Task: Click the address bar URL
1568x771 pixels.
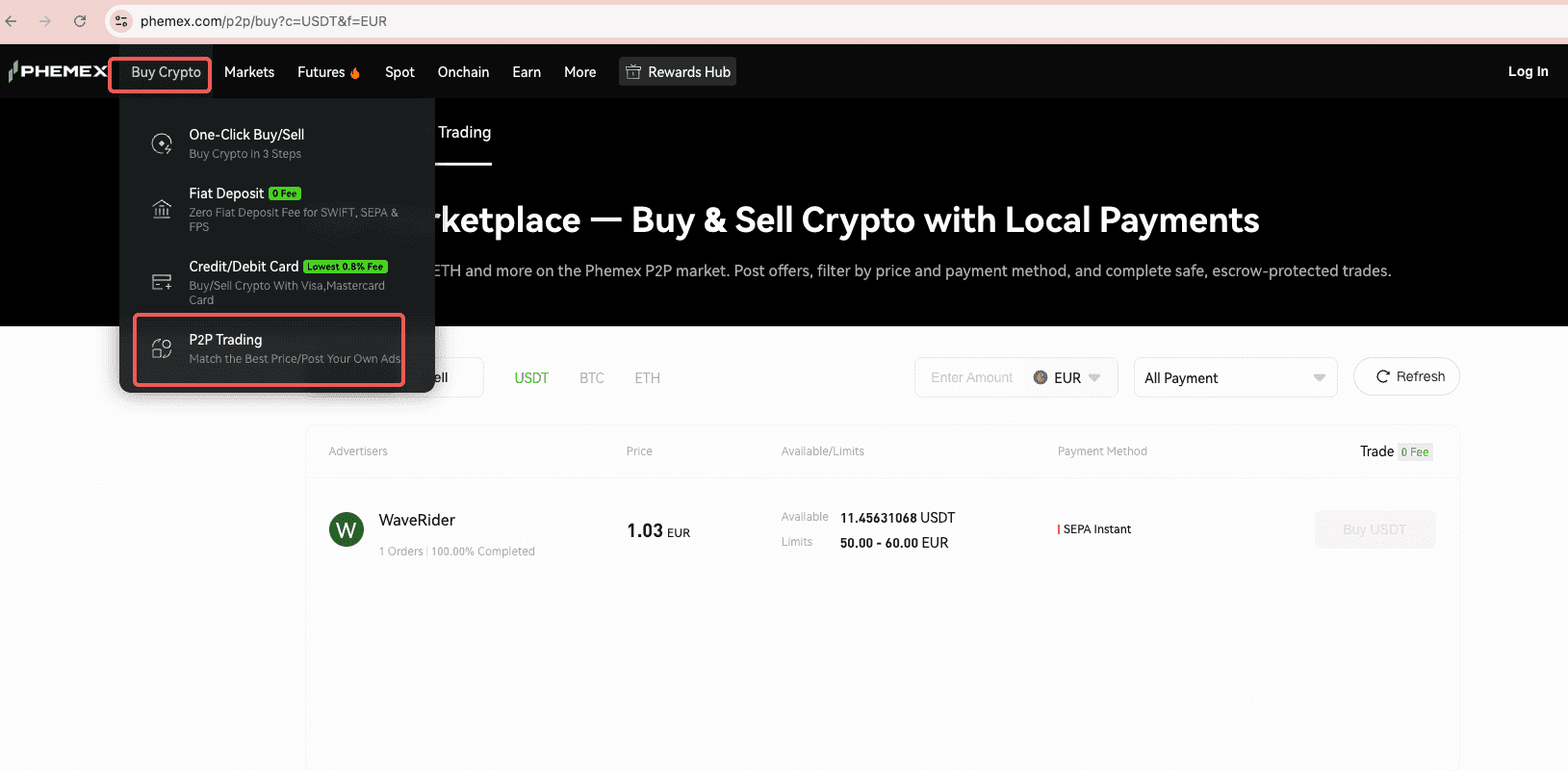Action: click(x=264, y=21)
